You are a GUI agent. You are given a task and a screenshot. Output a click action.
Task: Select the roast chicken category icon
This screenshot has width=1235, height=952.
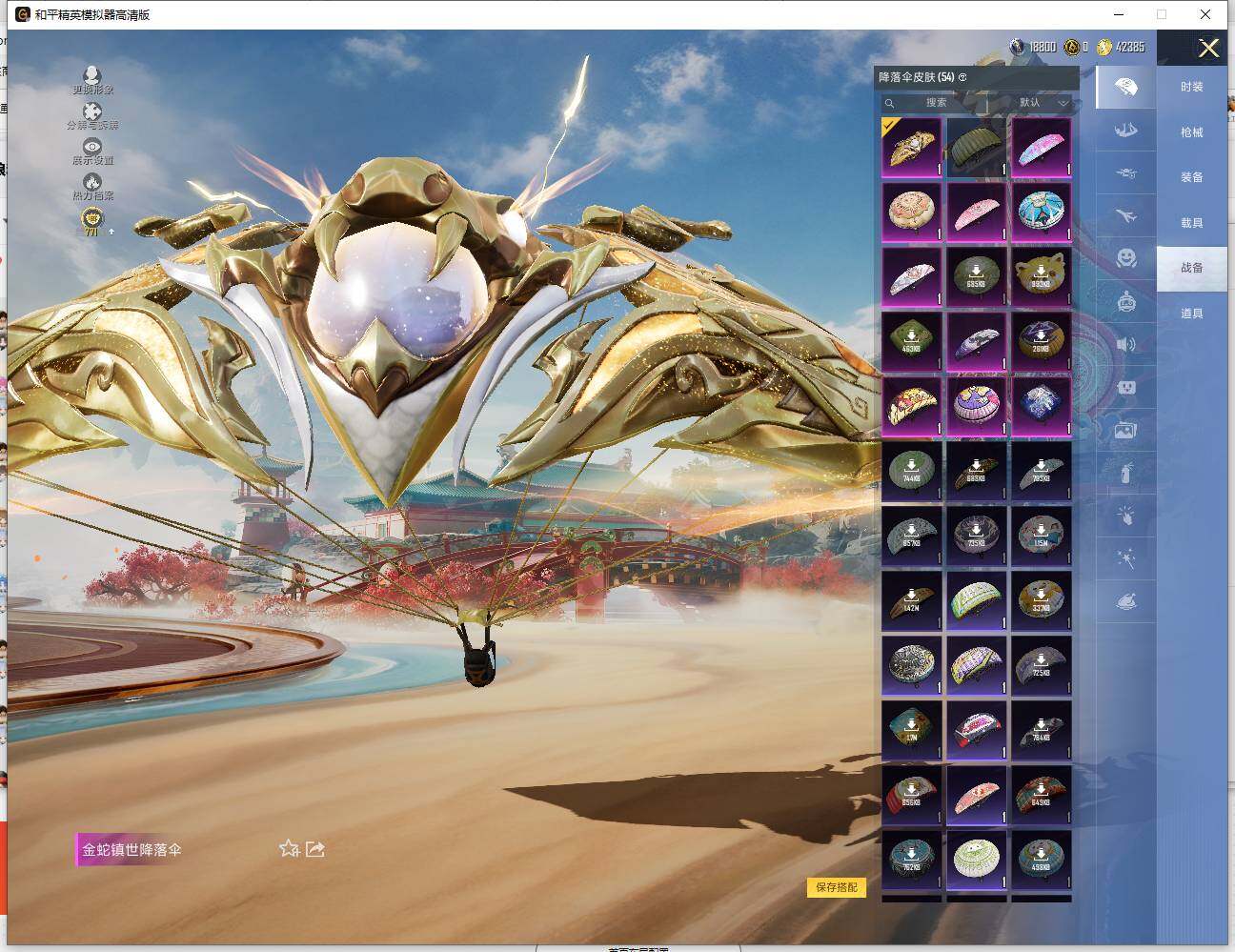1125,601
